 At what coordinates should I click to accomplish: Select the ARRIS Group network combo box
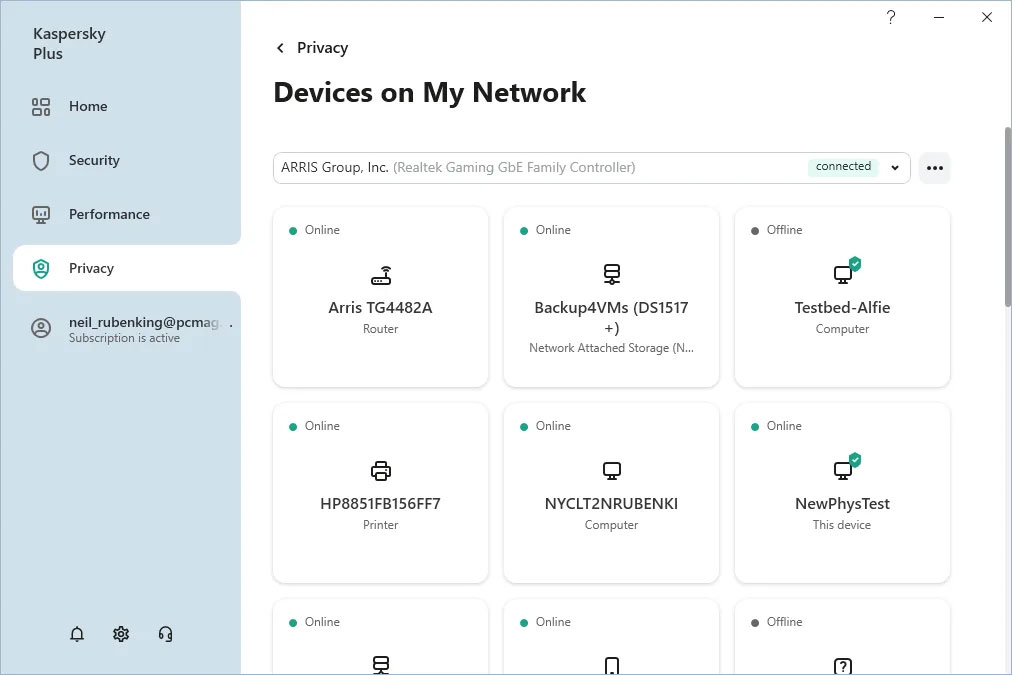pyautogui.click(x=591, y=168)
